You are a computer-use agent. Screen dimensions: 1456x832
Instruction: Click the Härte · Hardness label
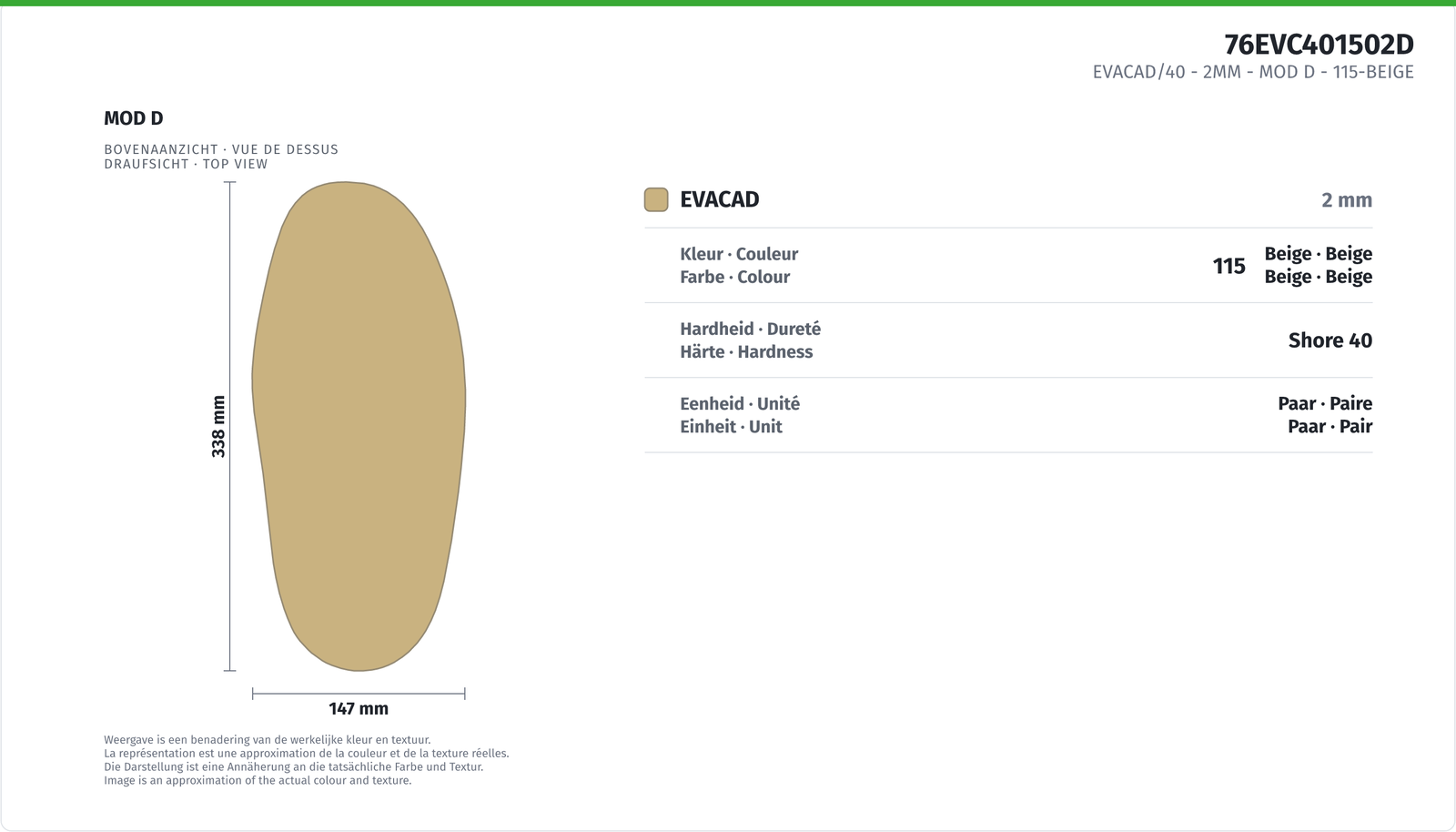point(746,351)
